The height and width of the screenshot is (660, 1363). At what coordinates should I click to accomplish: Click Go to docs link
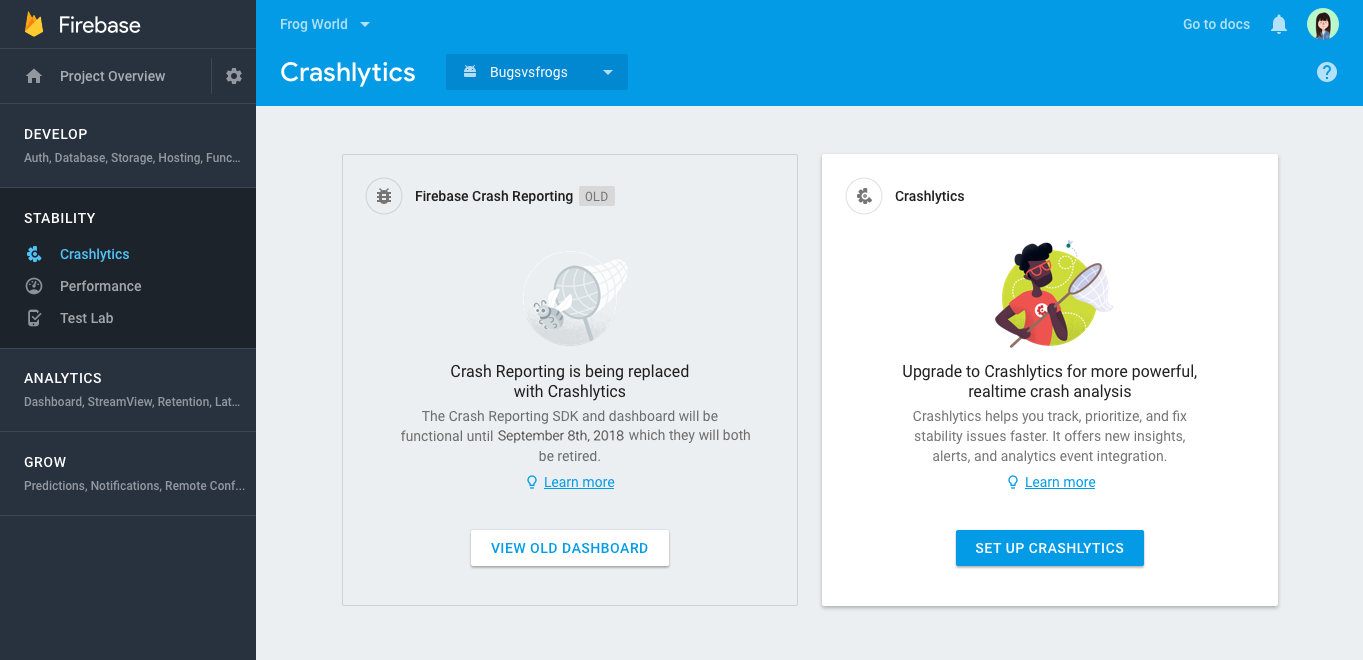1216,24
